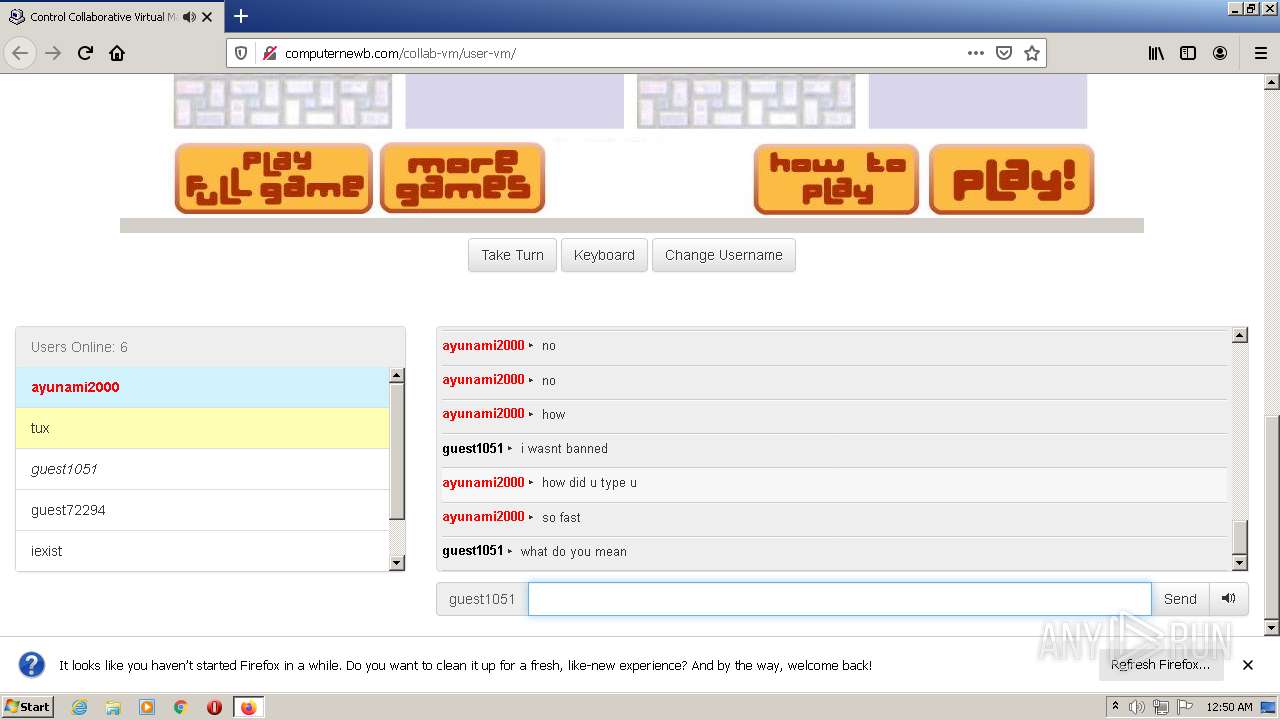The height and width of the screenshot is (720, 1280).
Task: Open the tracking protection shield icon
Action: click(241, 53)
